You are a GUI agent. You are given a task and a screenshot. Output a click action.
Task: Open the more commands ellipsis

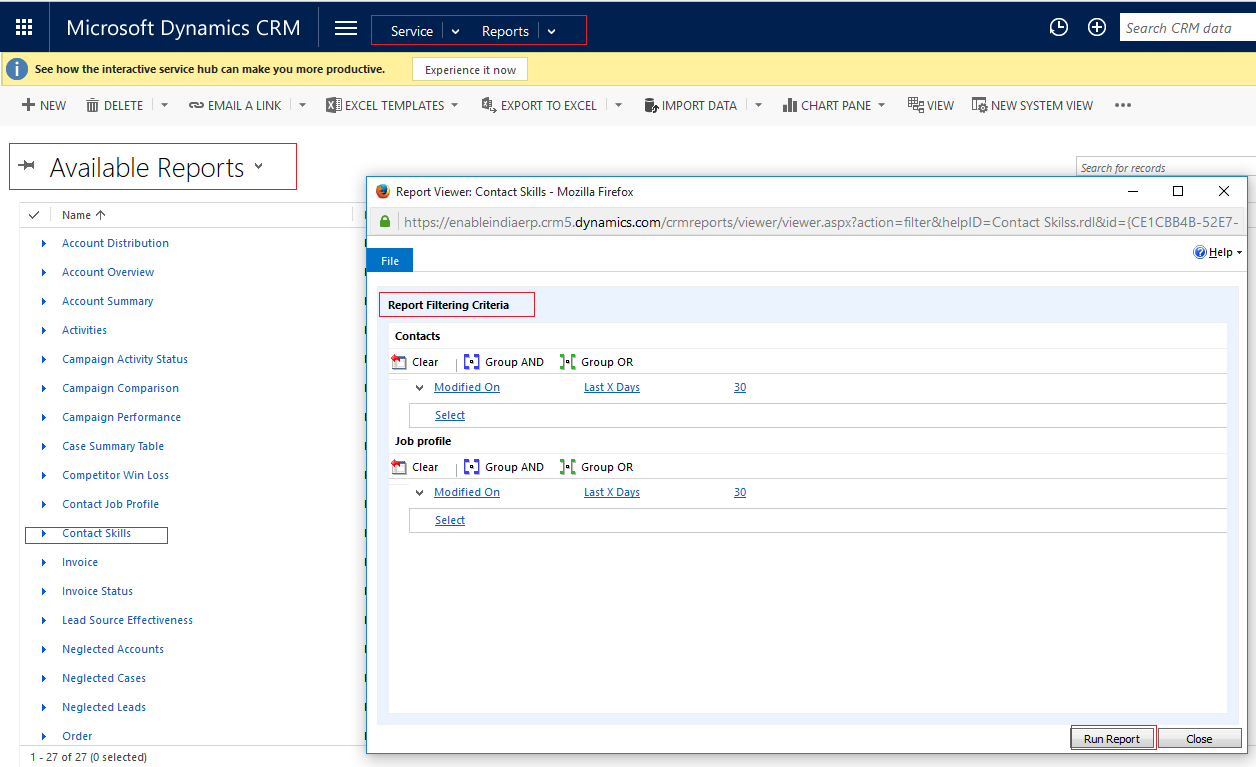(x=1123, y=105)
